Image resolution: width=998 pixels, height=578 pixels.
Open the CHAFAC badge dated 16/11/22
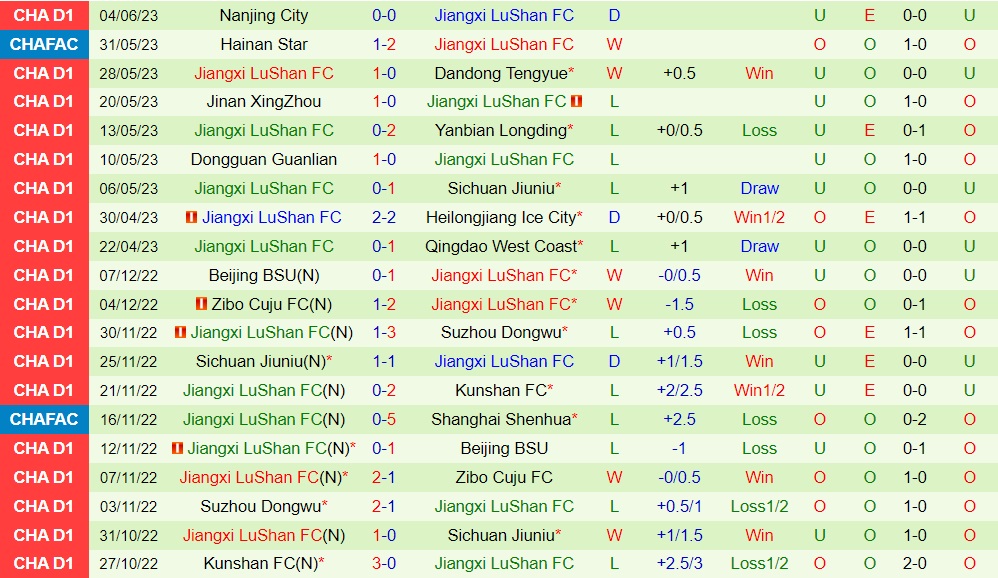44,419
